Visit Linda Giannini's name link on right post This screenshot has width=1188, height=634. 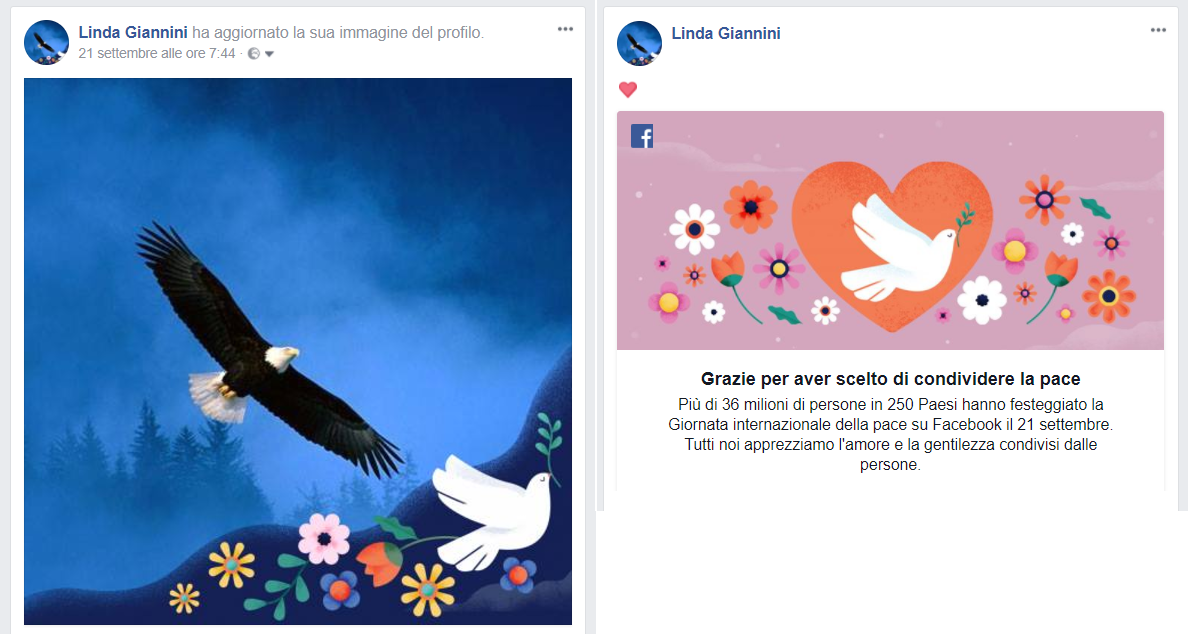pyautogui.click(x=726, y=33)
